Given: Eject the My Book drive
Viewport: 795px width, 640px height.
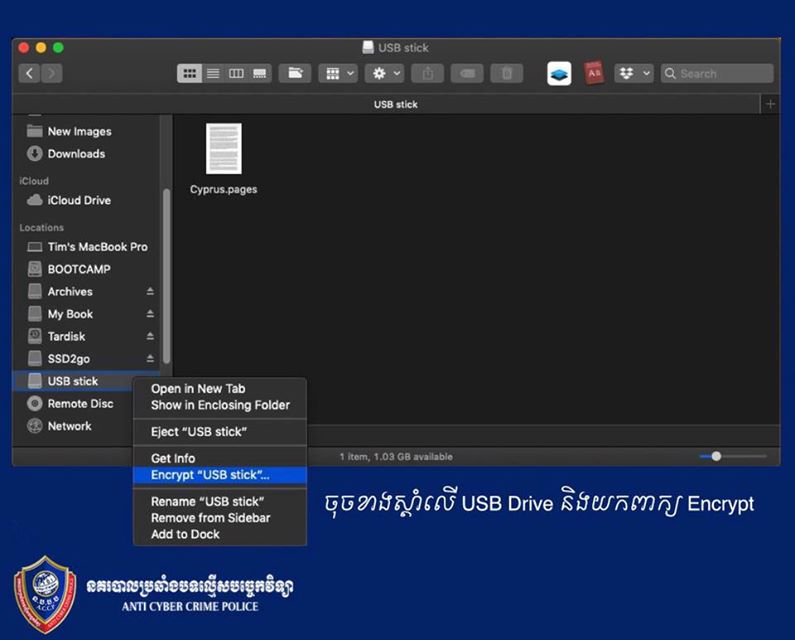Looking at the screenshot, I should coord(150,314).
